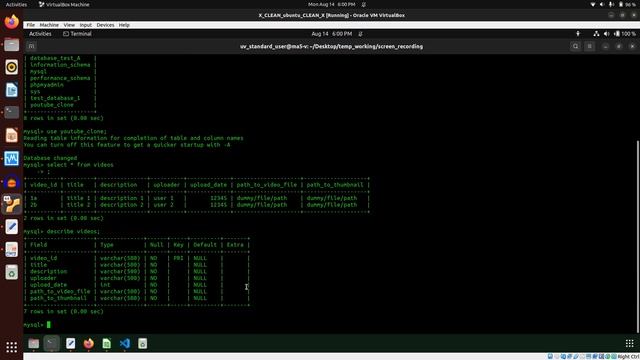
Task: Open the Trash in the guest taskbar
Action: pos(142,344)
